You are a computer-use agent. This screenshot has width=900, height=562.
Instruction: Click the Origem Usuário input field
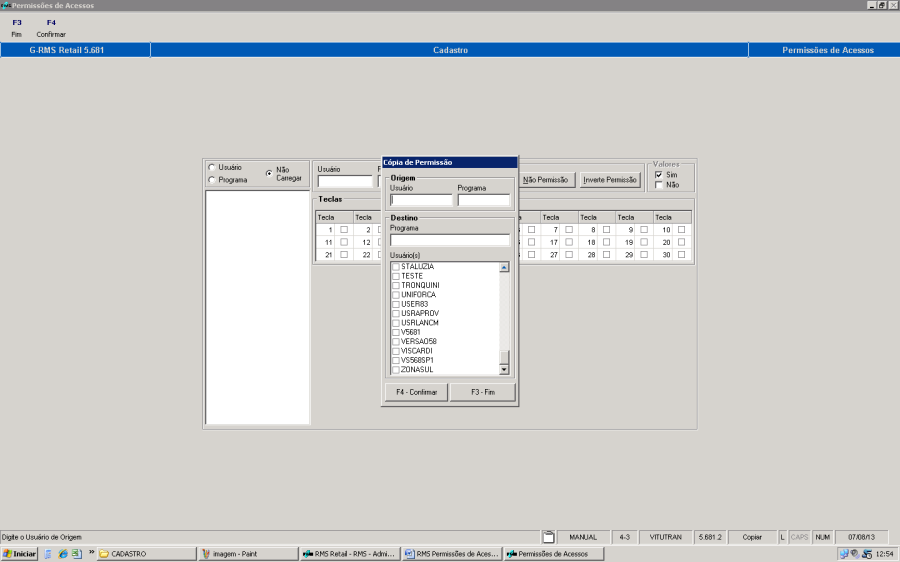pyautogui.click(x=421, y=200)
